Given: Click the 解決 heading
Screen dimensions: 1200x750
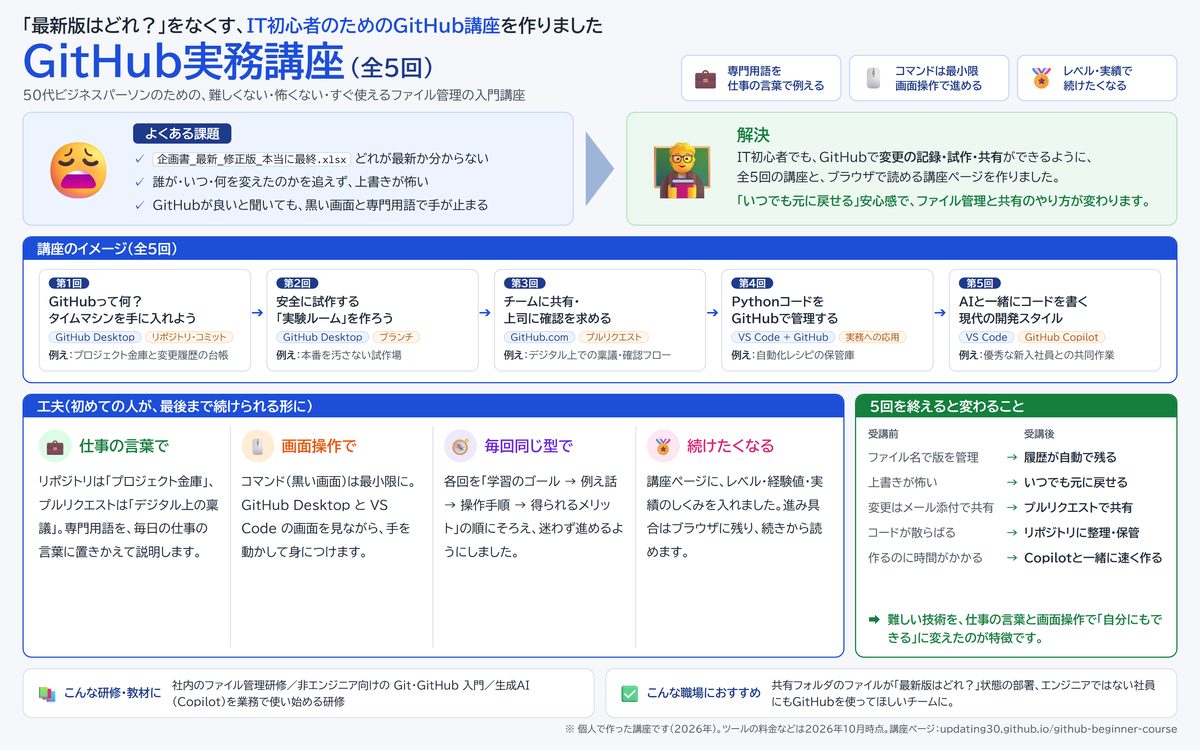Looking at the screenshot, I should pyautogui.click(x=753, y=135).
